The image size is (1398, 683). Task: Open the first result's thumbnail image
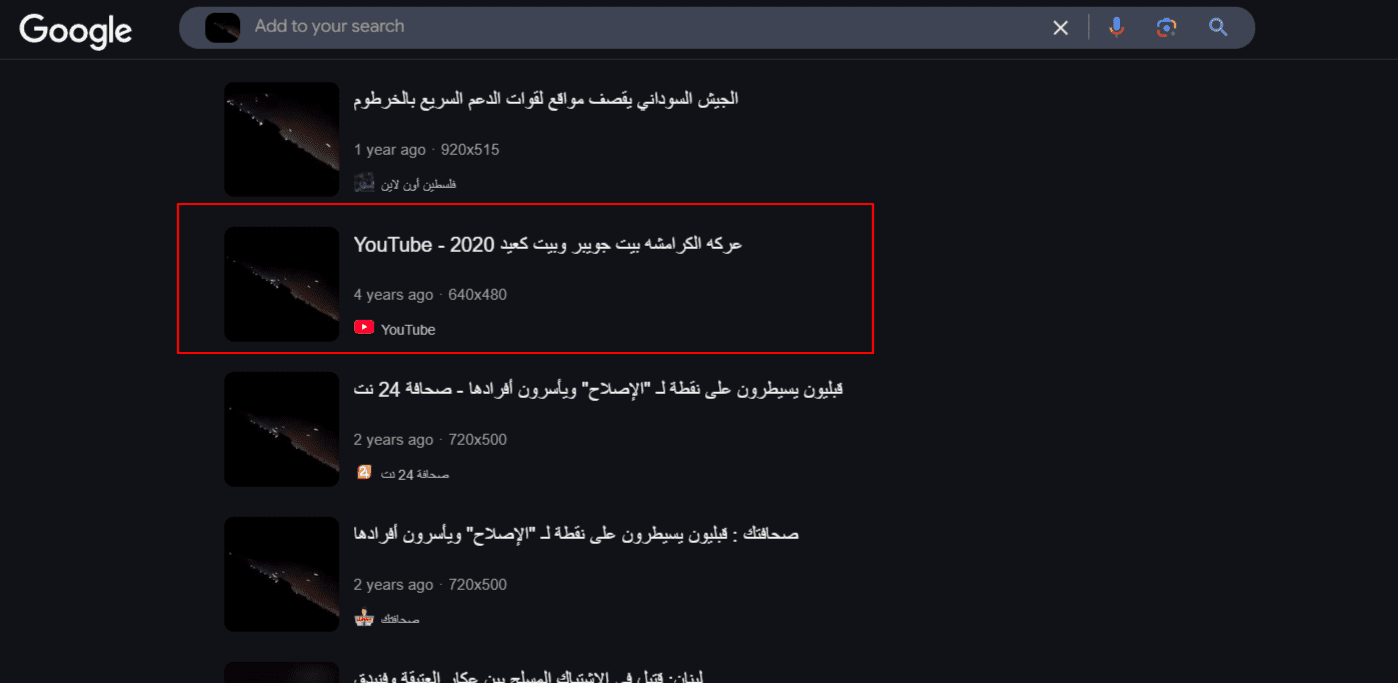pos(282,139)
